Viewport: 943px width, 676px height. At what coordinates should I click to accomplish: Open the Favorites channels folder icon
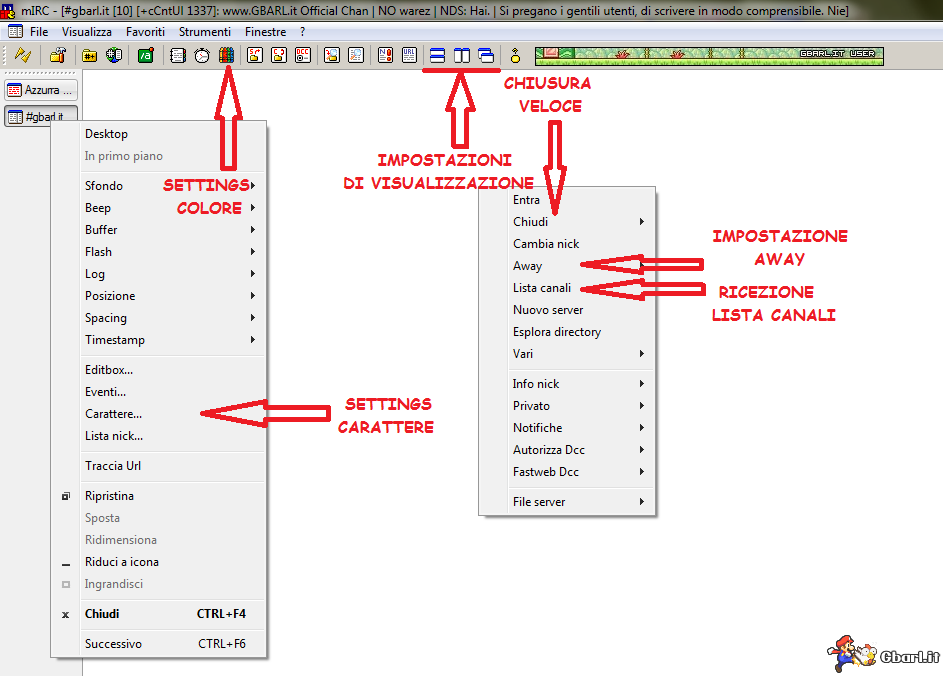[x=89, y=55]
